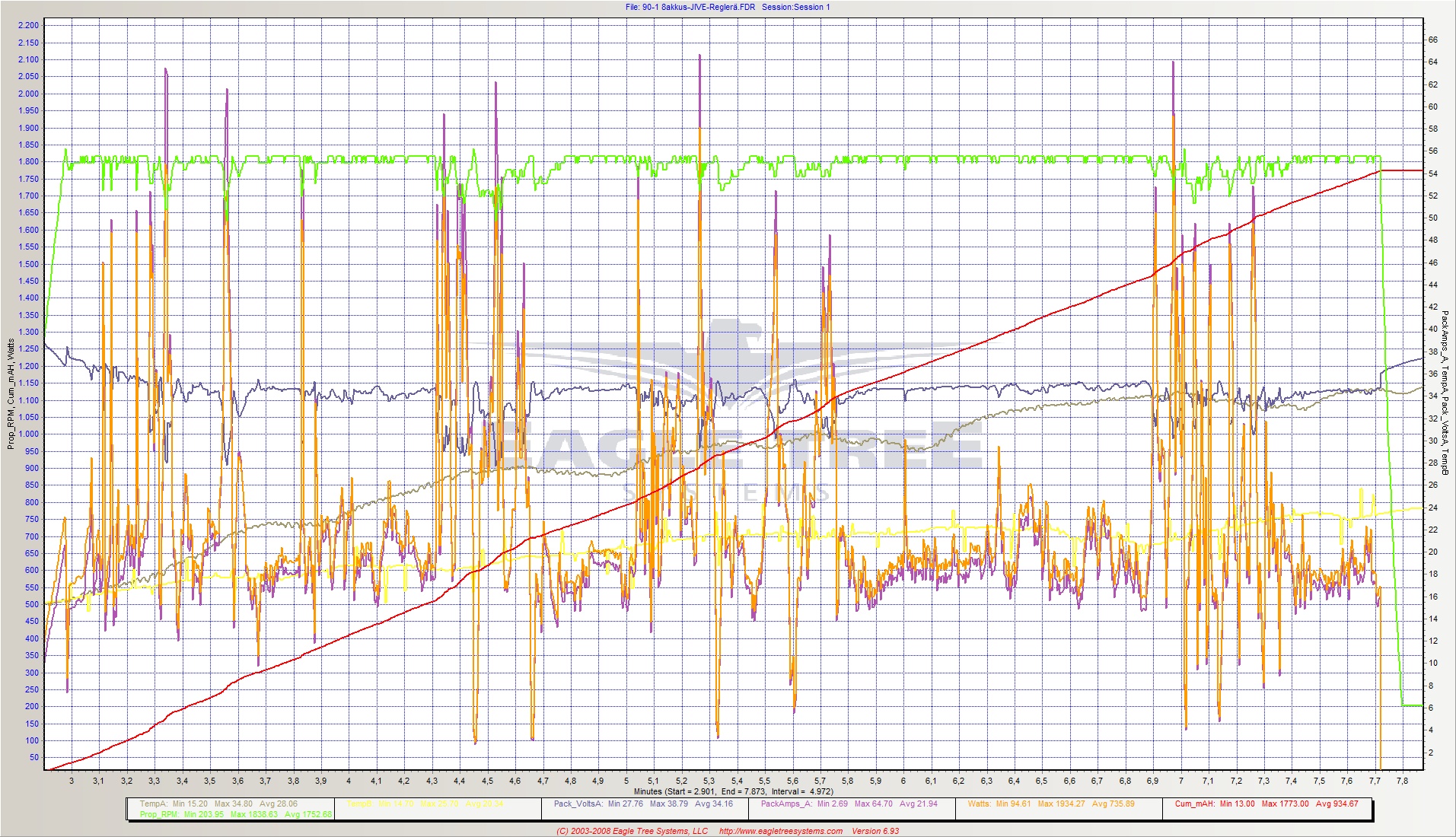Click the Eagle Tree Systems copyright text
This screenshot has width=1456, height=837.
[632, 831]
